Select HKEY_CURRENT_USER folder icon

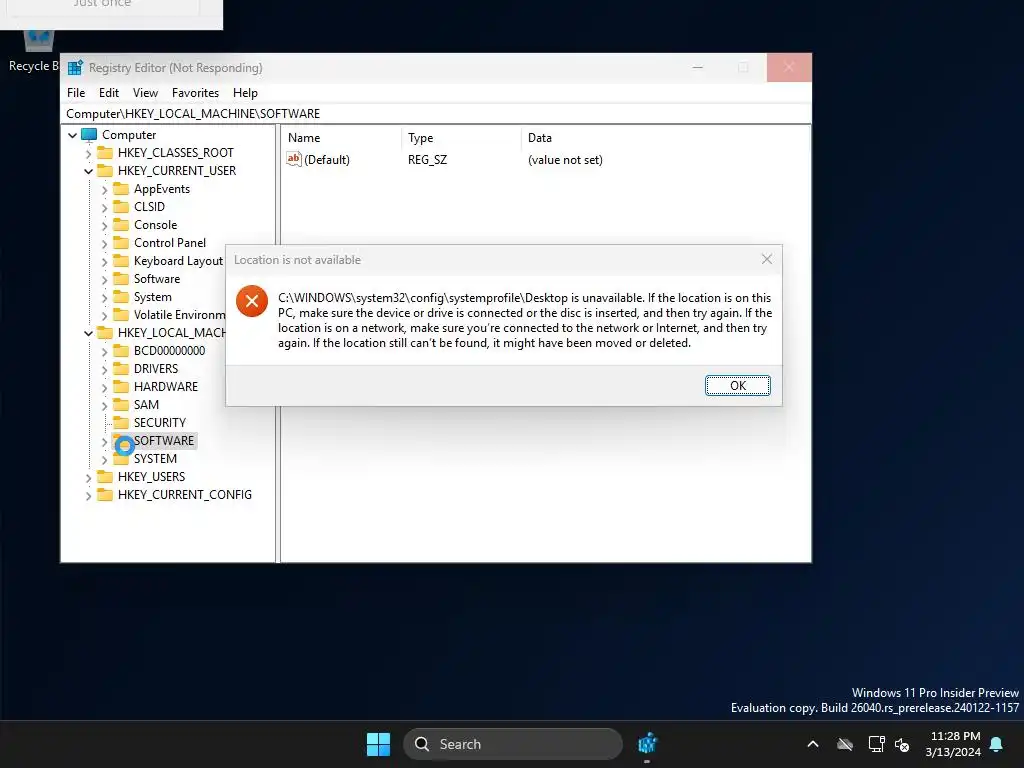click(x=104, y=170)
